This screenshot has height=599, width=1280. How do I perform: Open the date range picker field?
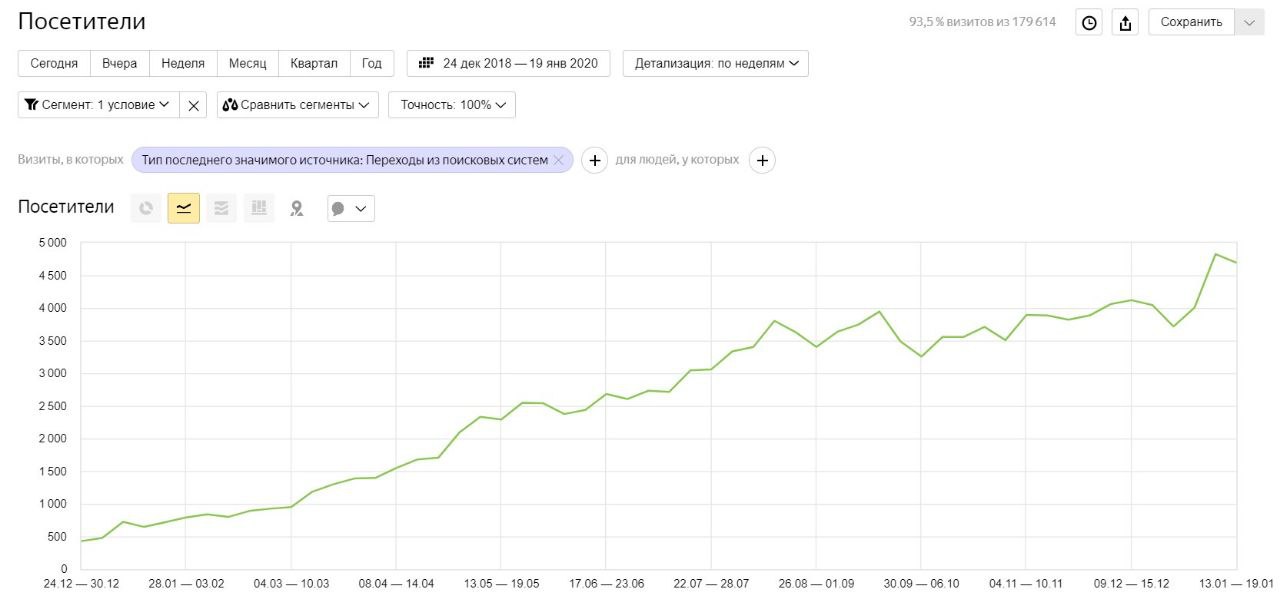(x=509, y=64)
